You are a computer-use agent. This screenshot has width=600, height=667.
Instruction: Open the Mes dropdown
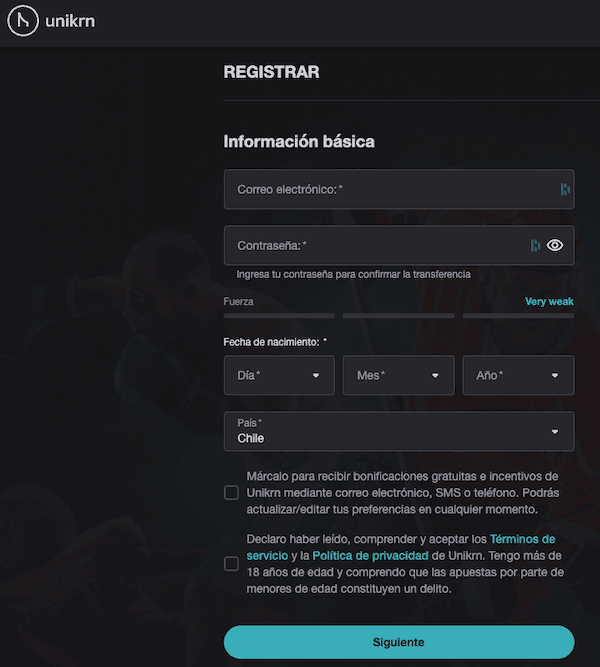pos(399,375)
